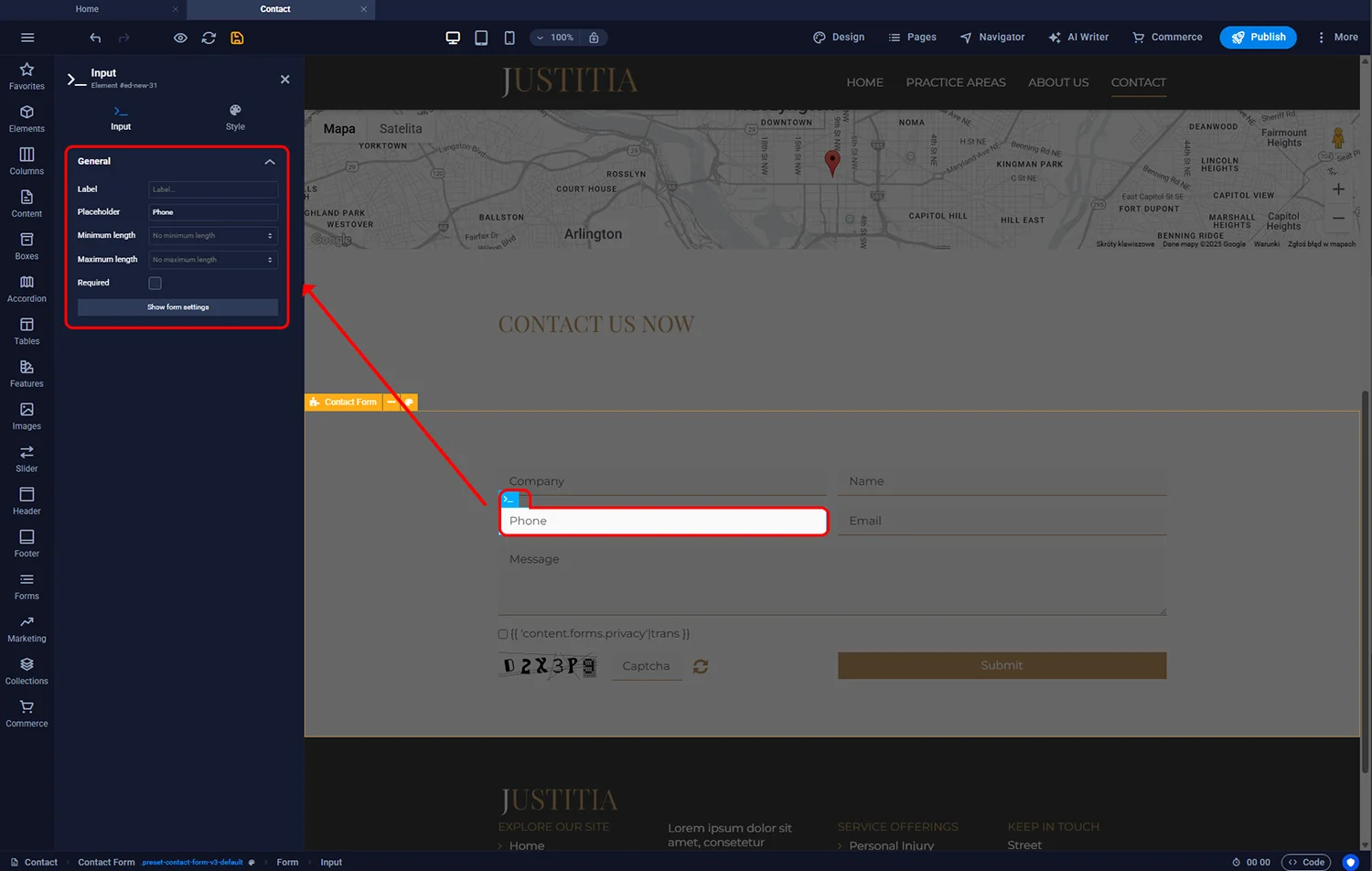Toggle preview with the eye icon
Viewport: 1372px width, 871px height.
180,38
